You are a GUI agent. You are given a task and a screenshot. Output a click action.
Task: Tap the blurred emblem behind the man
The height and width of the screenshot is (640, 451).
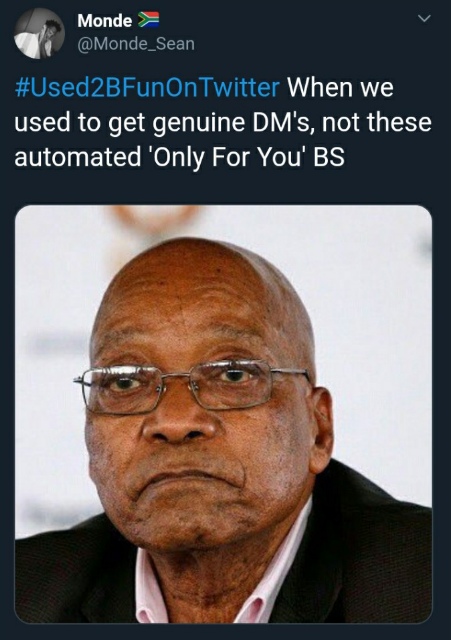[x=154, y=218]
